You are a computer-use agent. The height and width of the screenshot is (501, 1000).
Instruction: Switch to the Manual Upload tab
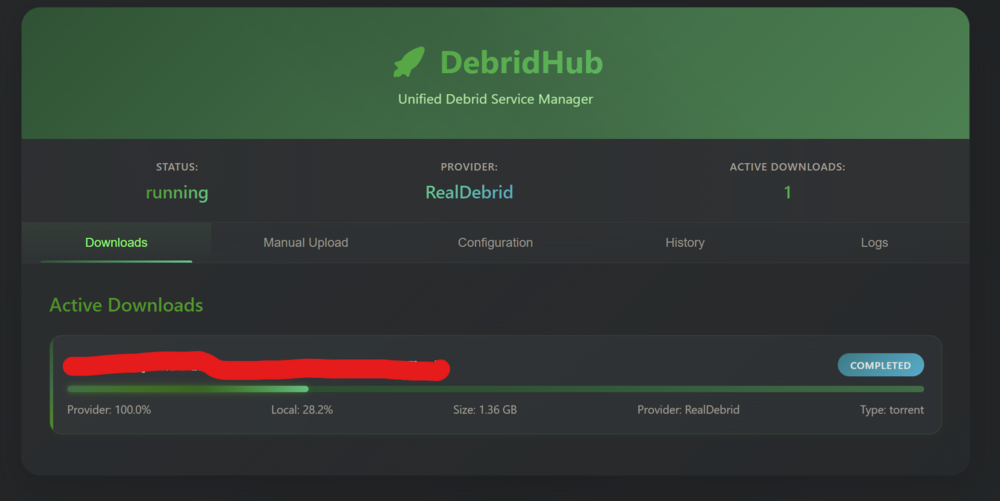[305, 243]
